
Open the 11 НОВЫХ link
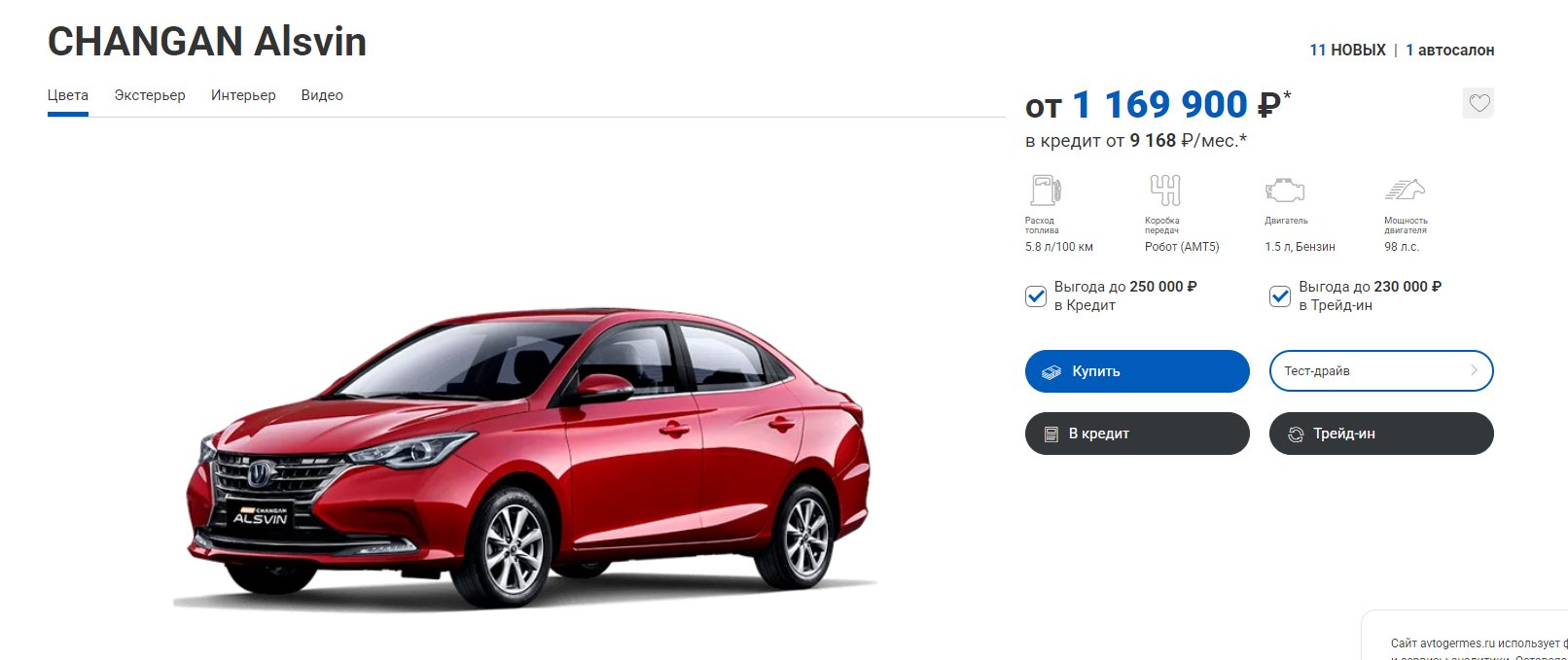click(1347, 50)
